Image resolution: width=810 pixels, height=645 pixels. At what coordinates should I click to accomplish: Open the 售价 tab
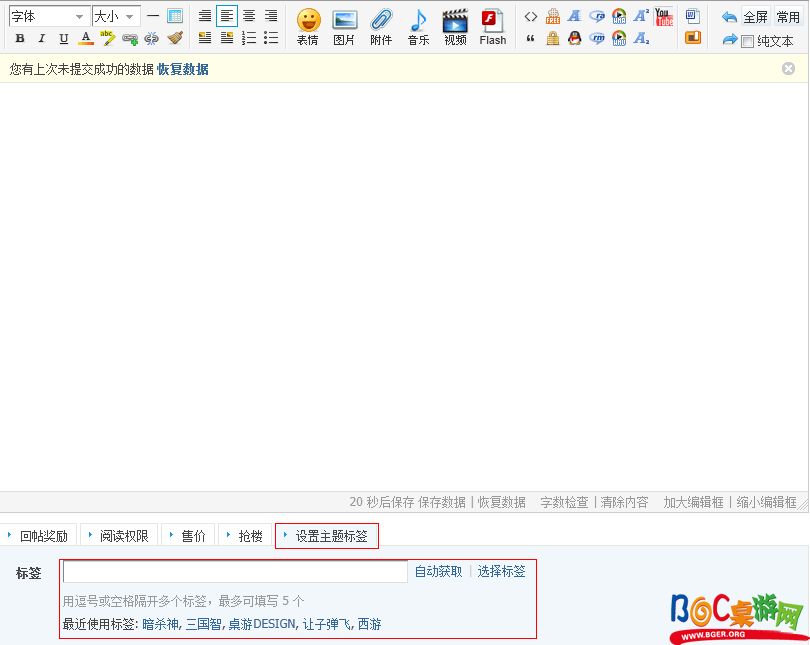[188, 536]
